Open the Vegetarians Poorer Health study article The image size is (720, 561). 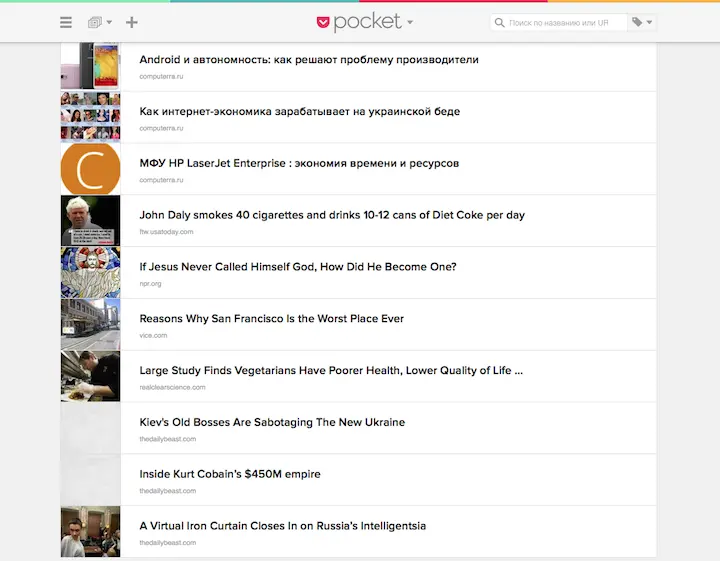coord(330,370)
